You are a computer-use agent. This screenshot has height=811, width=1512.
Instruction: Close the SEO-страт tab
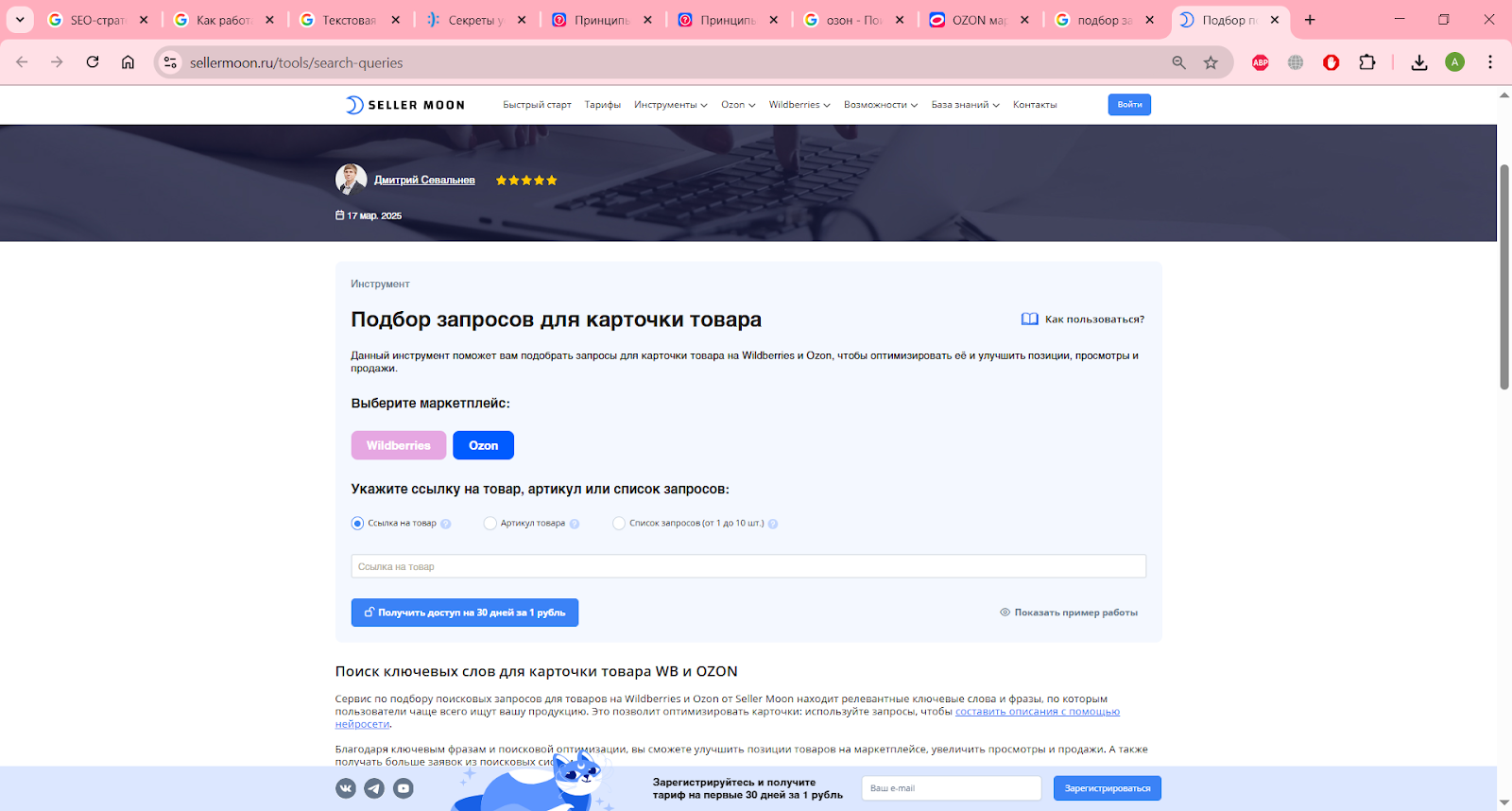144,20
